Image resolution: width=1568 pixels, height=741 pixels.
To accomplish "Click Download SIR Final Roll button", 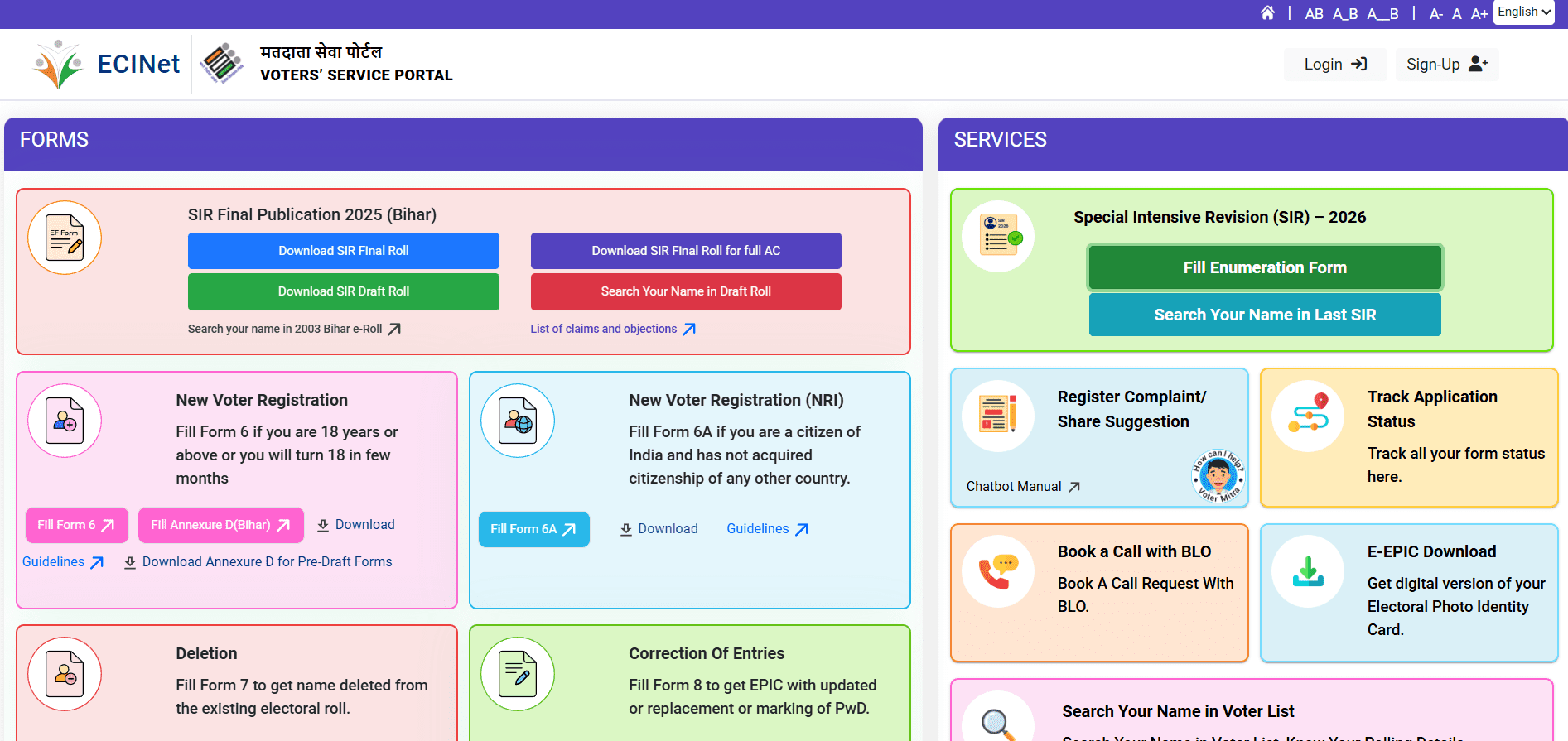I will [343, 251].
